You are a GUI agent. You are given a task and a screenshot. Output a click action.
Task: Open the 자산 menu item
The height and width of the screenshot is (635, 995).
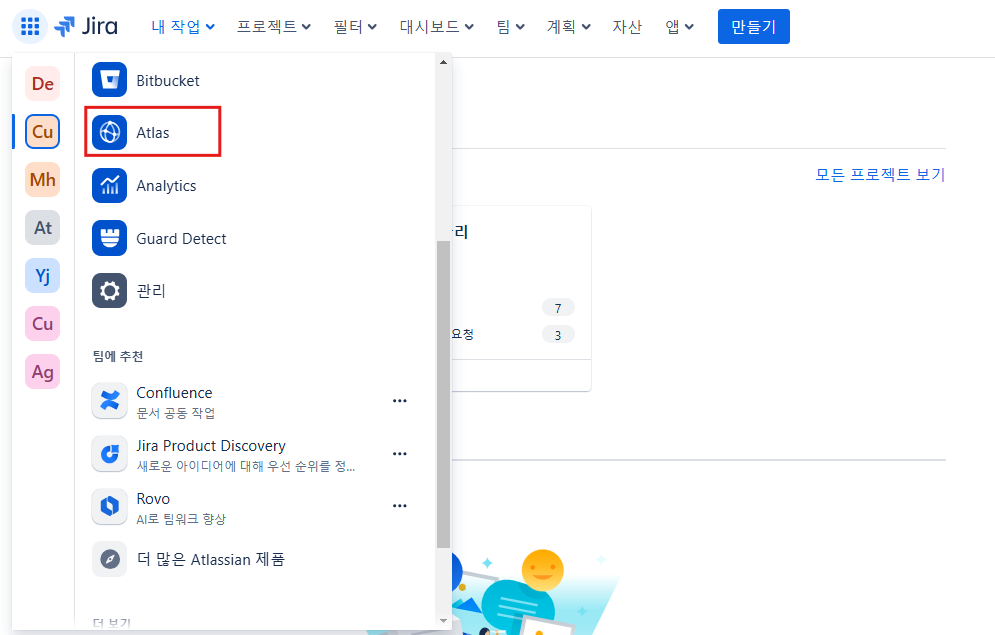coord(627,27)
